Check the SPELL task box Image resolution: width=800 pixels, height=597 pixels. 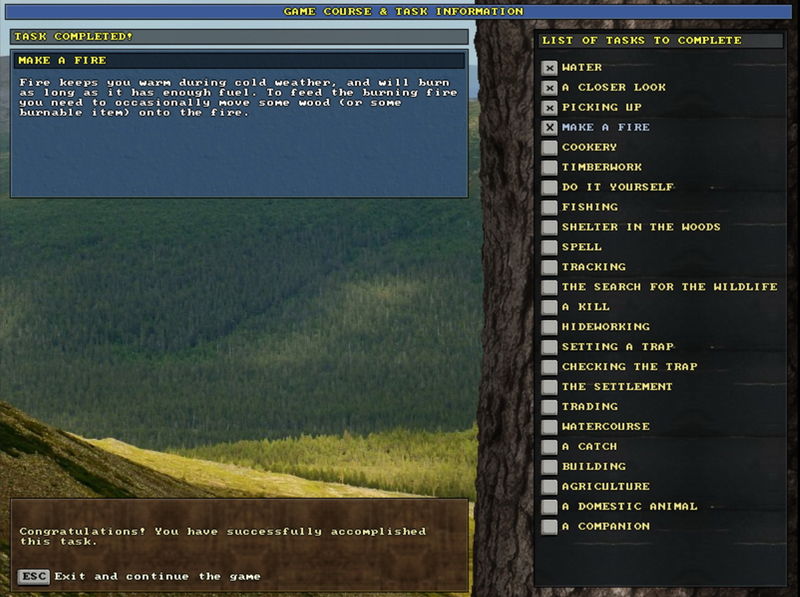(548, 247)
